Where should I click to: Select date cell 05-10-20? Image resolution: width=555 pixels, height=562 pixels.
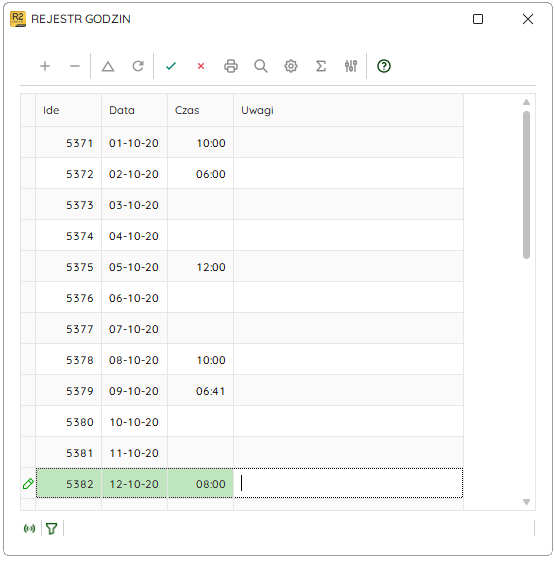134,267
